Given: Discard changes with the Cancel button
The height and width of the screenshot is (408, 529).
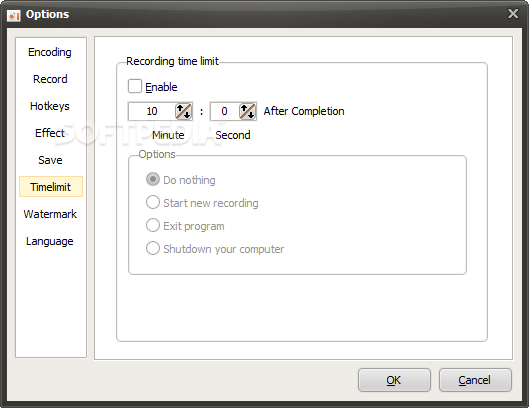Looking at the screenshot, I should point(475,380).
